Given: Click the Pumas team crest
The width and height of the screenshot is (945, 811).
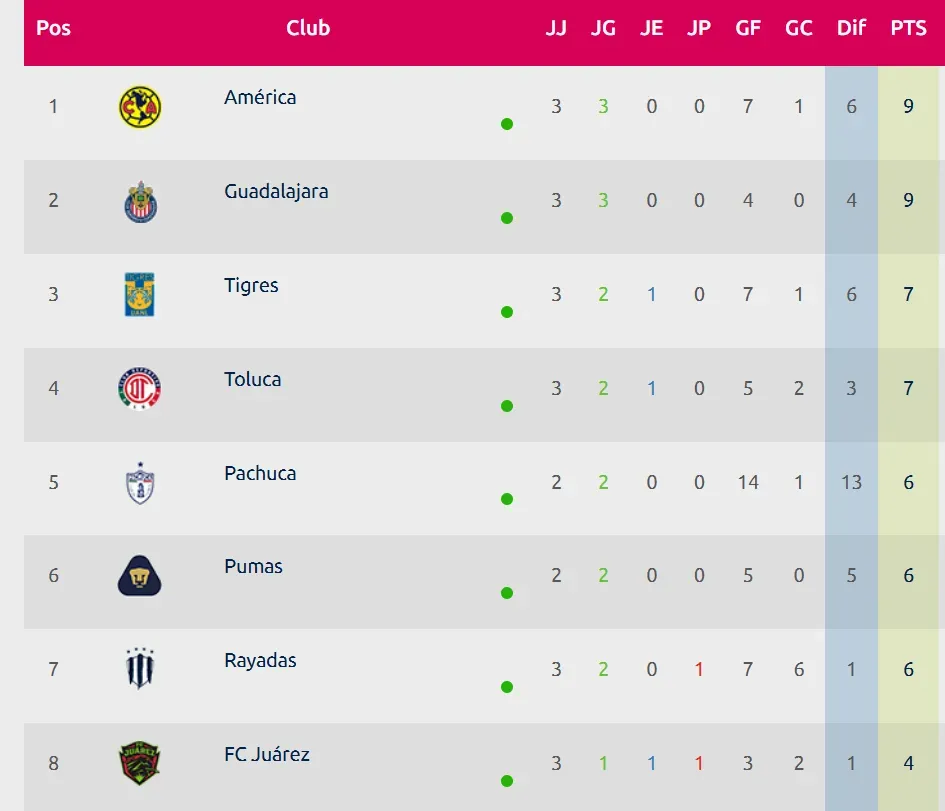Looking at the screenshot, I should coord(139,576).
